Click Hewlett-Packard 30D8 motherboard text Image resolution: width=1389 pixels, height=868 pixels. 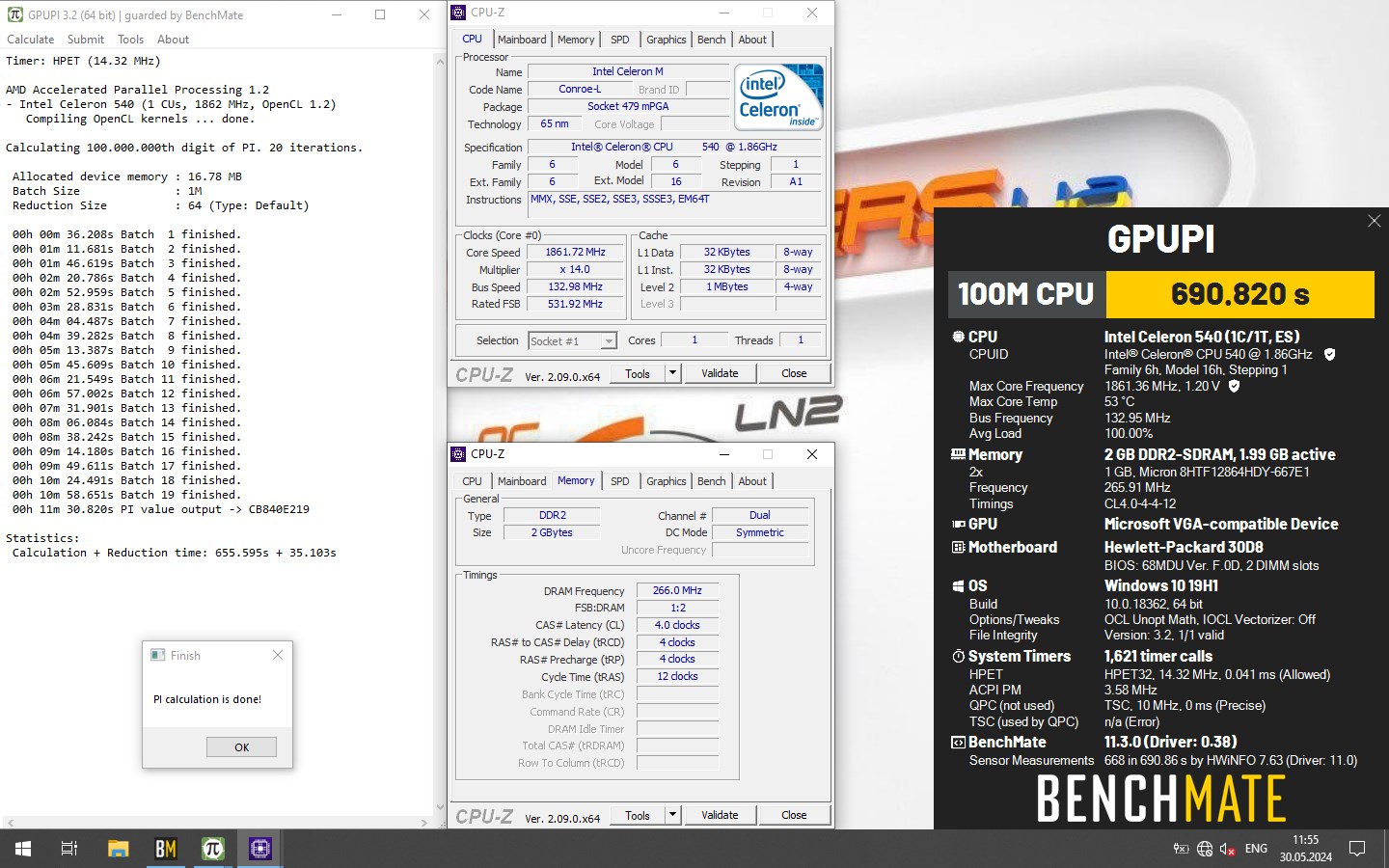pos(1184,548)
